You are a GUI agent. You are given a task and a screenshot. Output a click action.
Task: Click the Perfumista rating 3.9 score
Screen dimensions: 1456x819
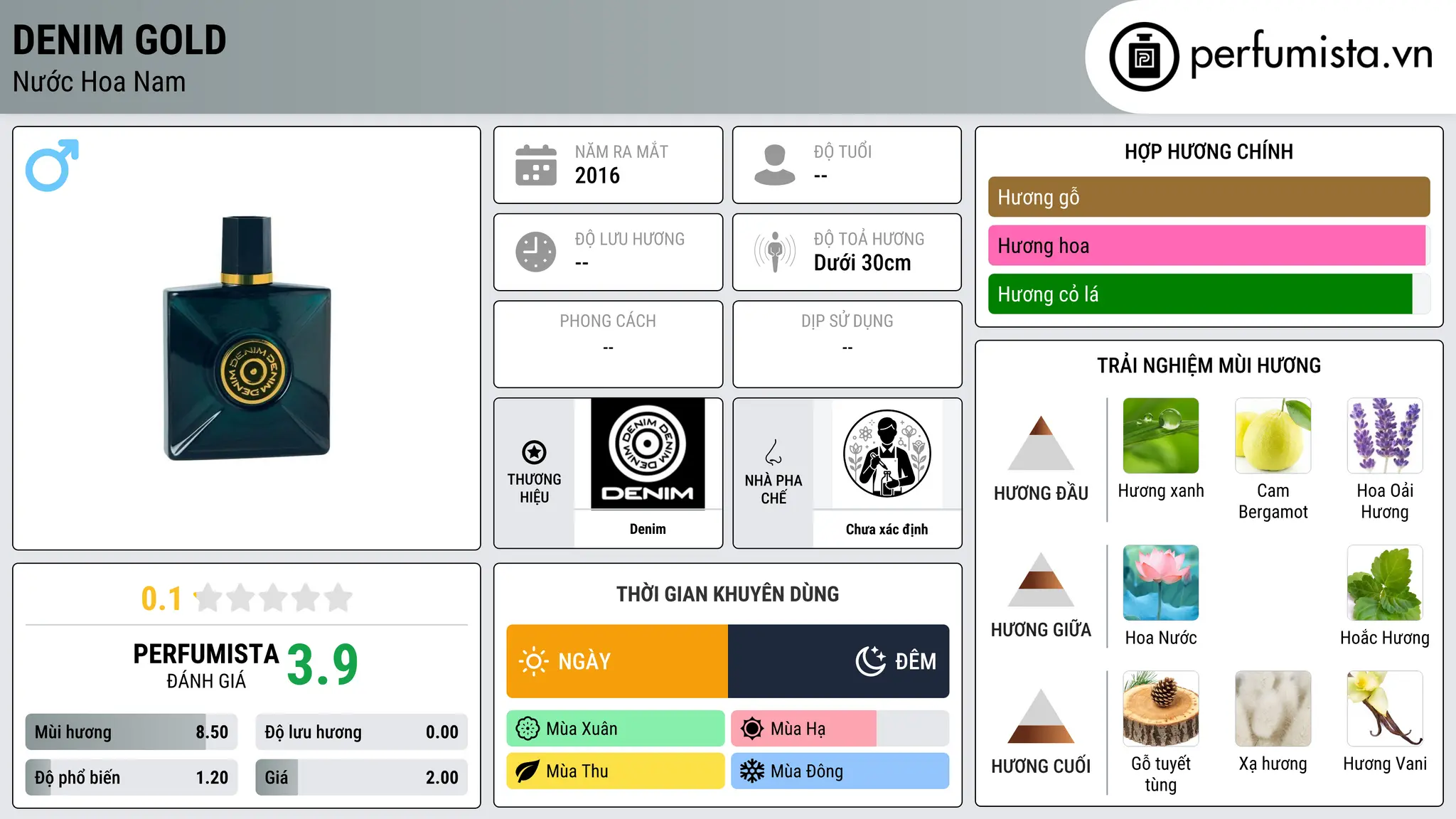(x=323, y=665)
